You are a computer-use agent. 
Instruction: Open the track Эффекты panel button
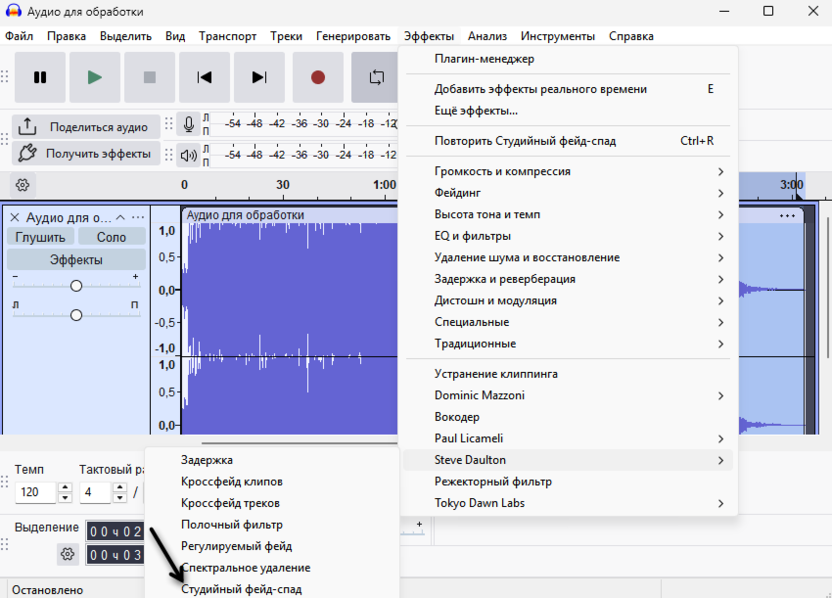[76, 260]
